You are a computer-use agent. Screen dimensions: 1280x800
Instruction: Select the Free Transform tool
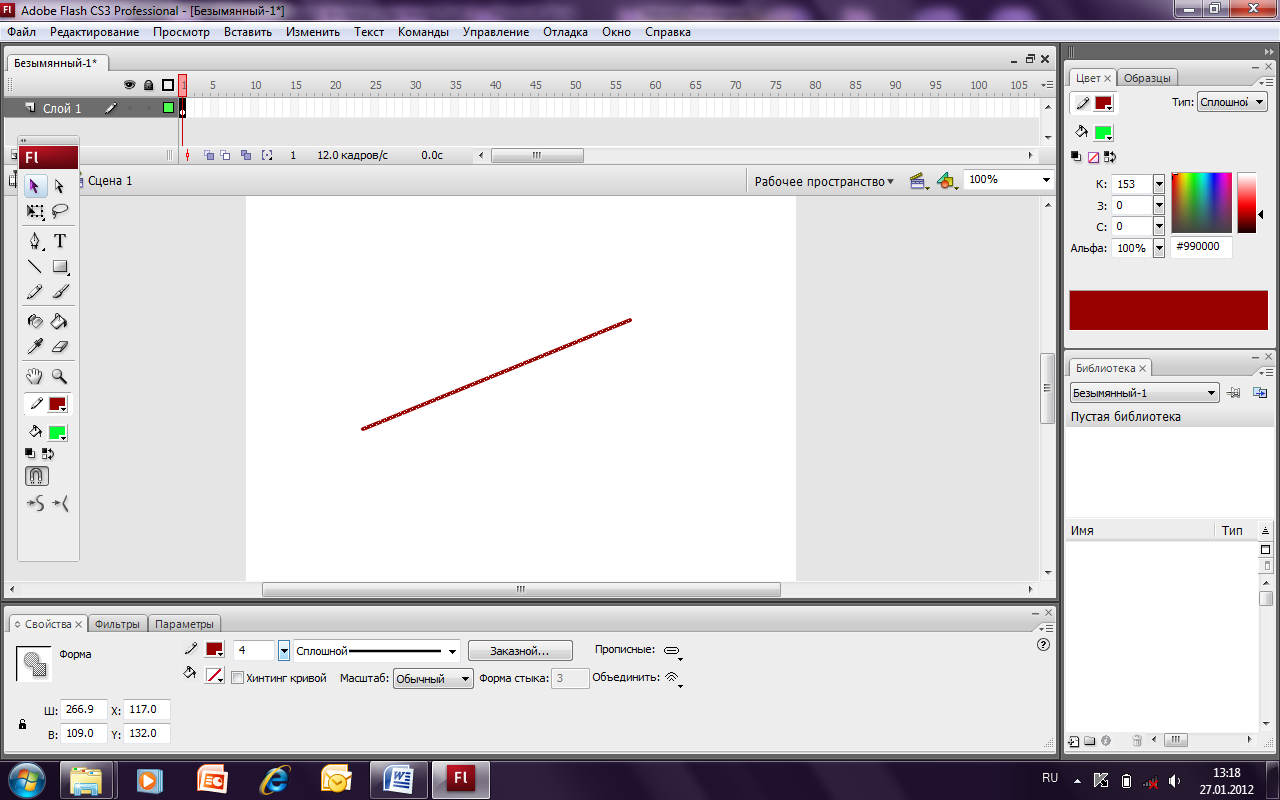35,211
